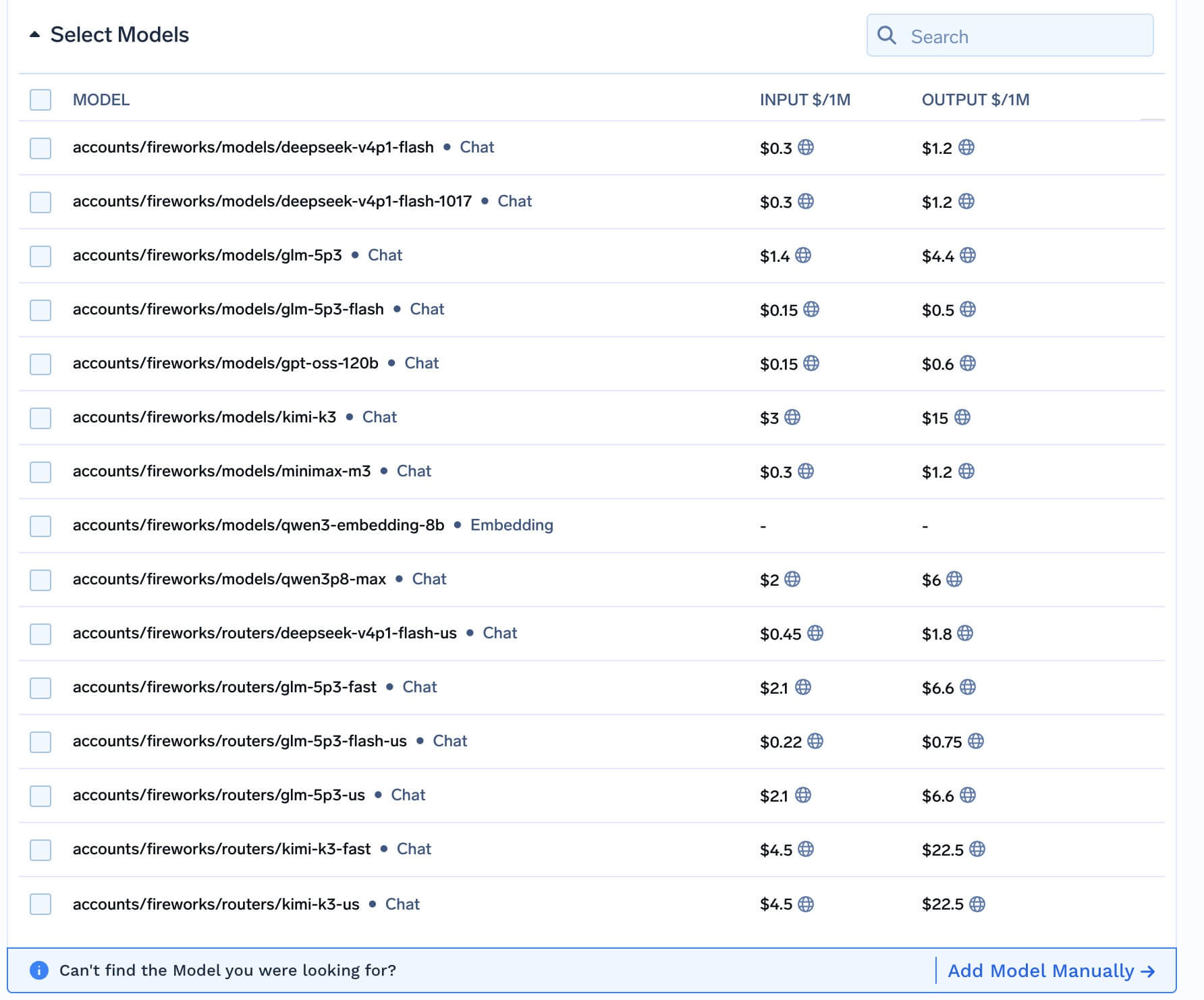Screen dimensions: 1204x1000
Task: Click accounts/fireworks/routers/kimi-k3-us model name
Action: pos(216,904)
